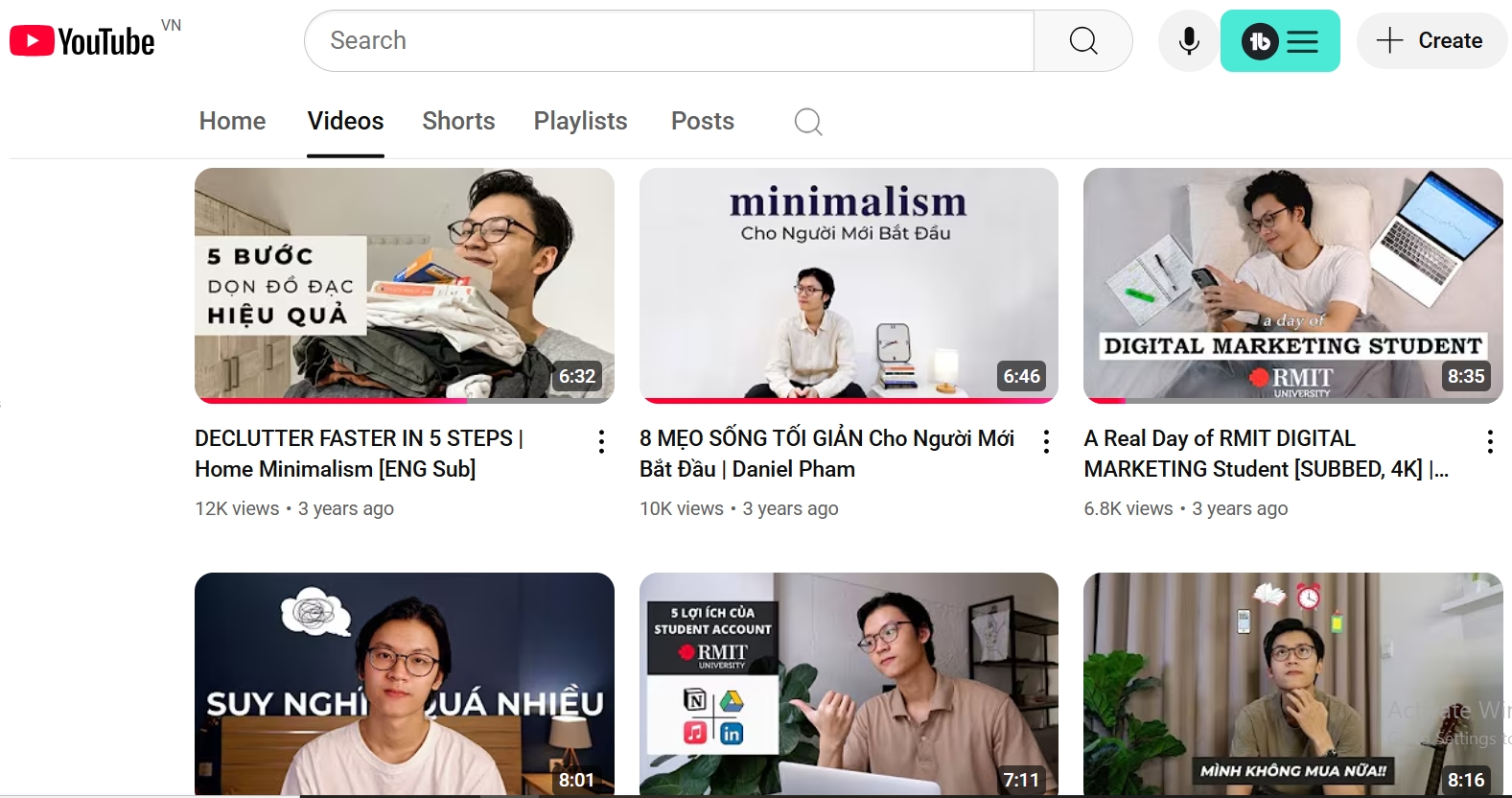Open the 8 MẸO SỐNG TỐI GIẢN video title
1512x798 pixels.
(x=826, y=454)
